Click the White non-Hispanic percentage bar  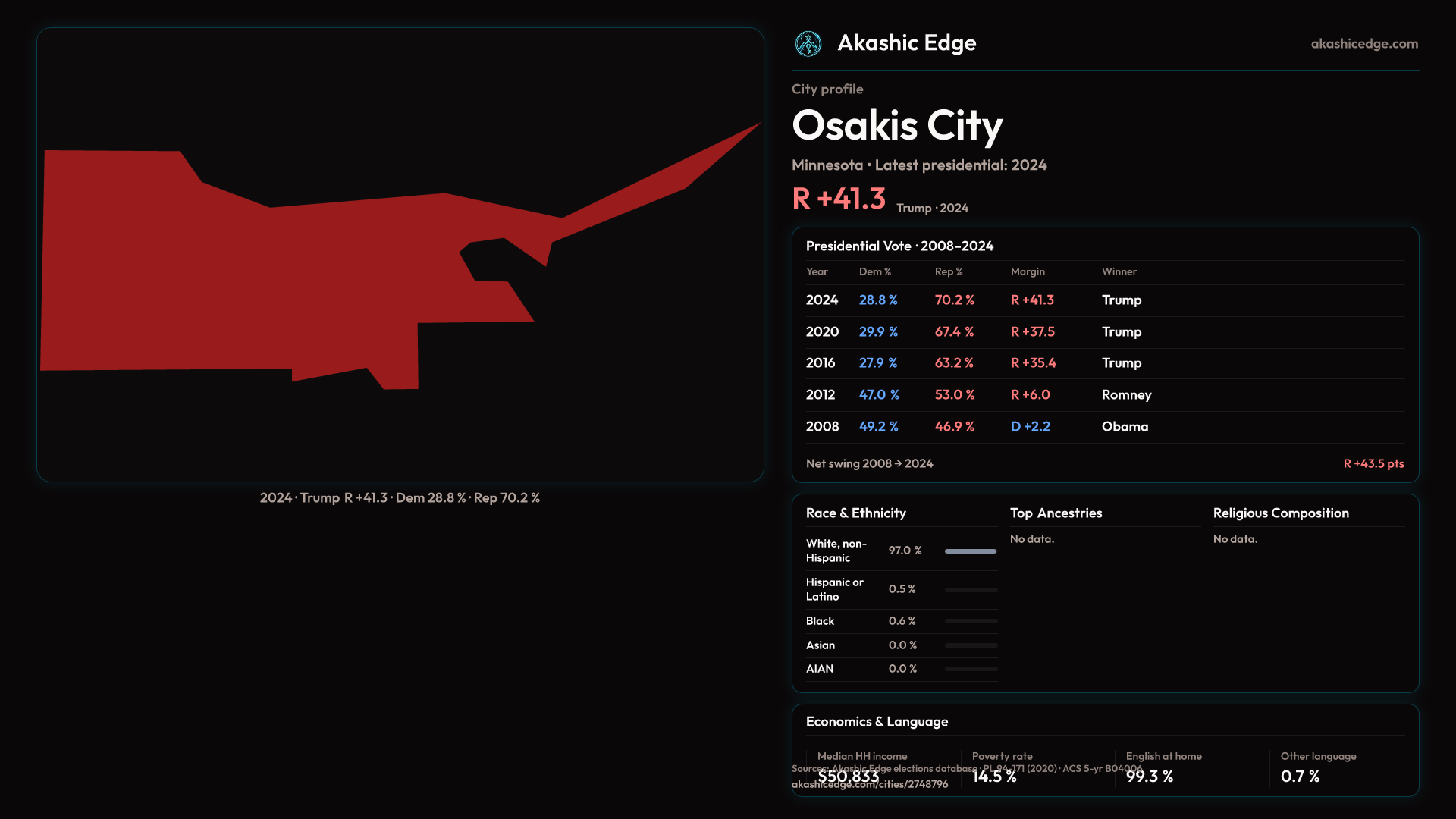click(x=970, y=551)
